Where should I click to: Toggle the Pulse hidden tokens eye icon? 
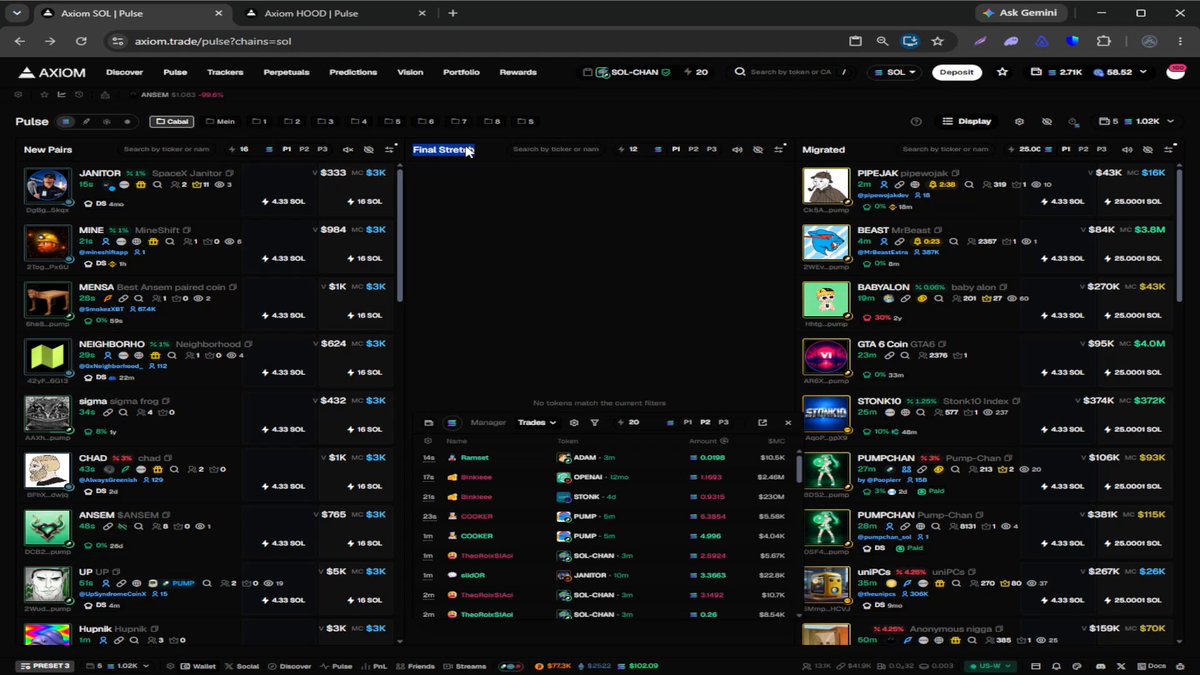pos(1046,121)
